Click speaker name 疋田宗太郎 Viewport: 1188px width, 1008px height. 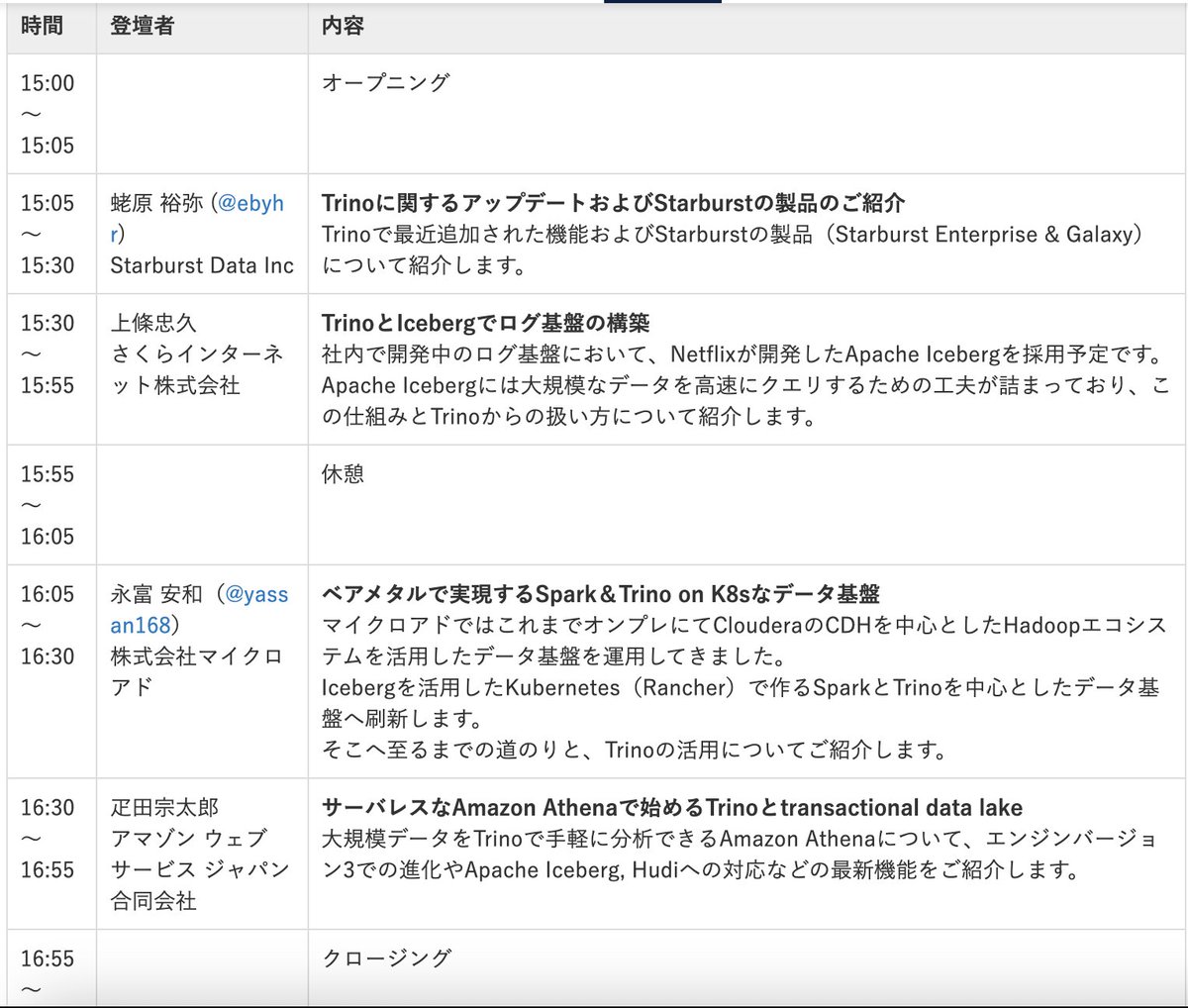tap(164, 808)
